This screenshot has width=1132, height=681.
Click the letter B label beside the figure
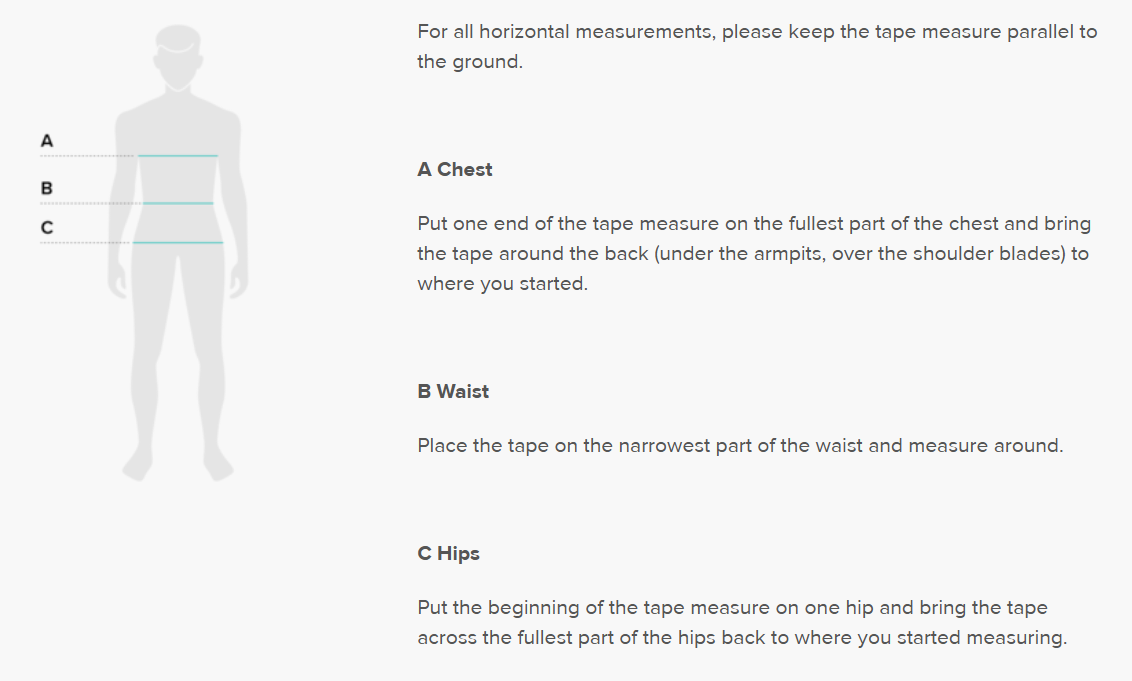tap(46, 188)
